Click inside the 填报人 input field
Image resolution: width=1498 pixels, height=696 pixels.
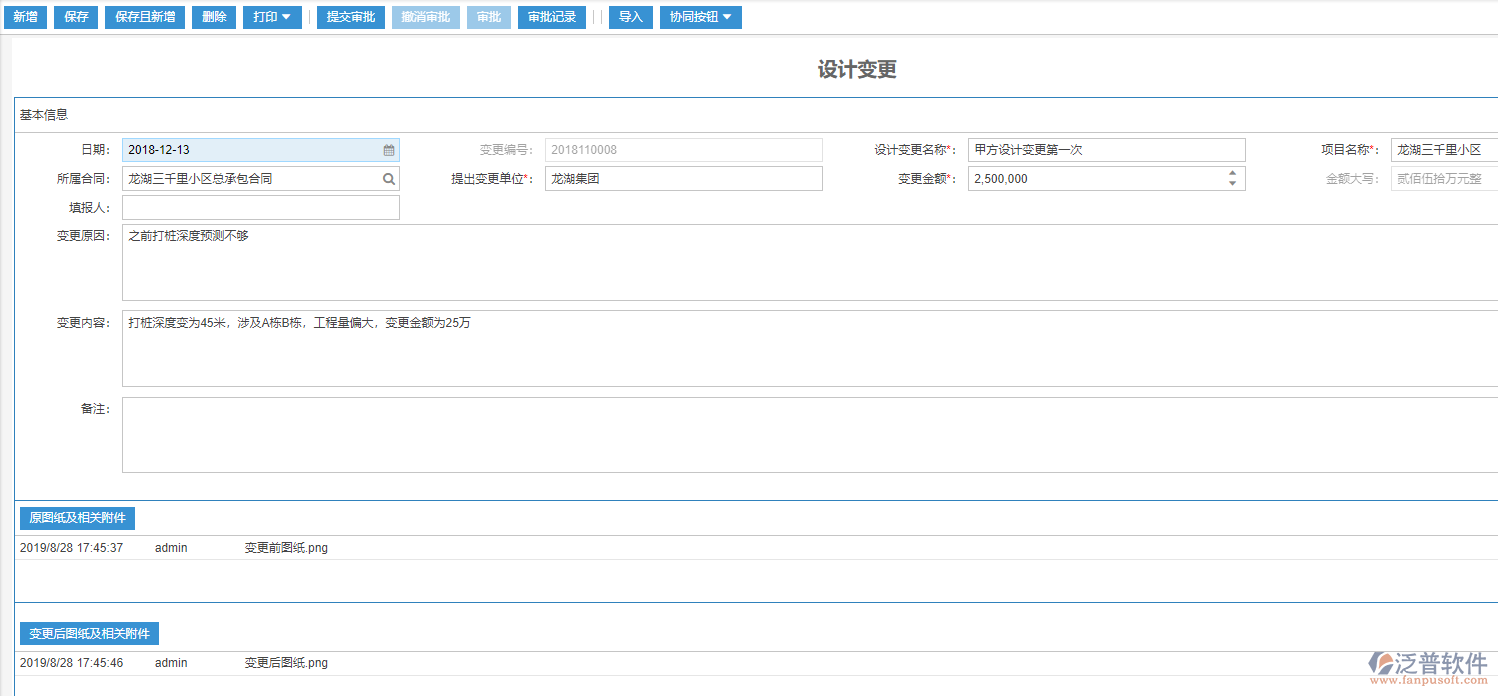[260, 207]
